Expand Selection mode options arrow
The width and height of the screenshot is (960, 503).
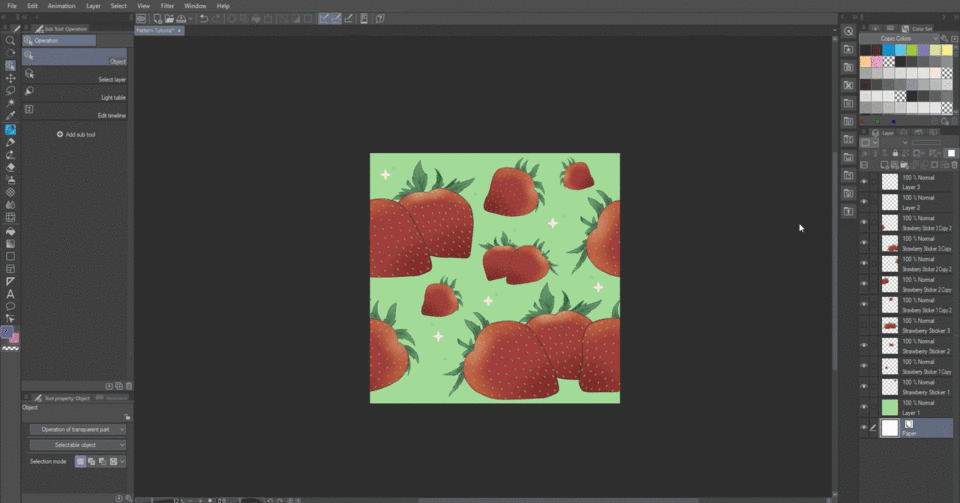[x=122, y=461]
